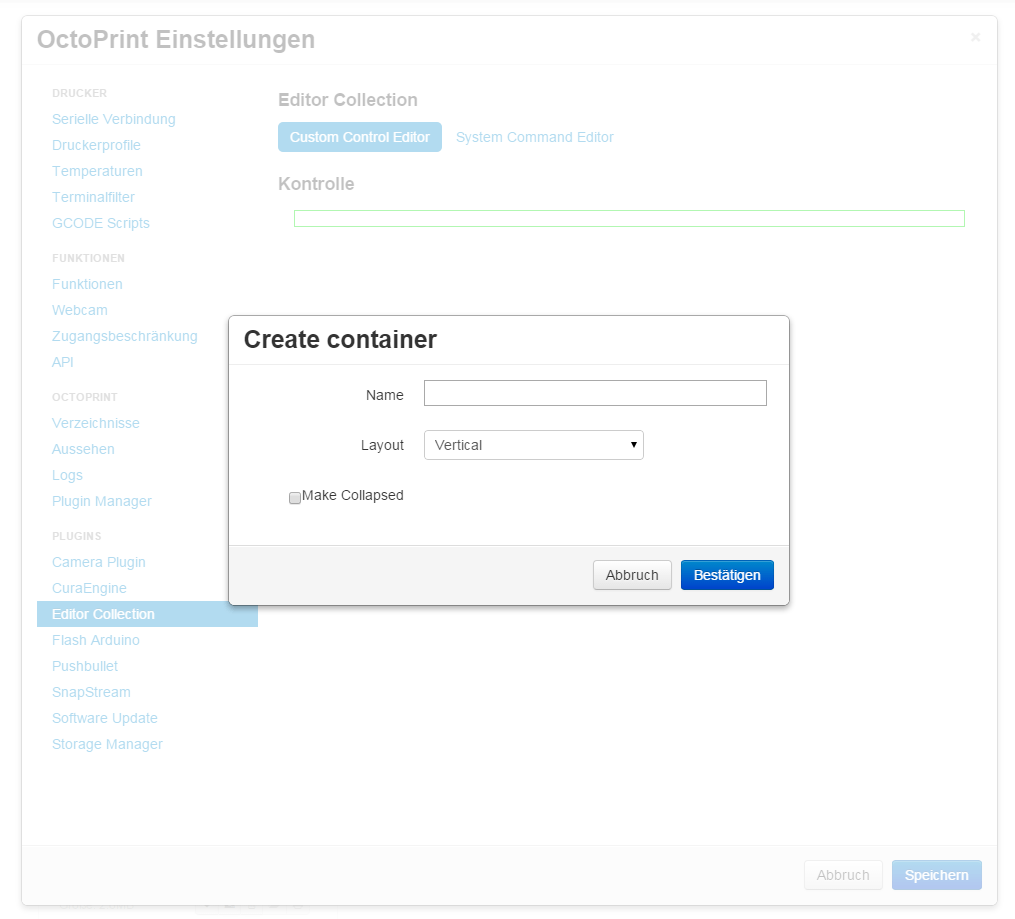Open the Layout dropdown set to Vertical
This screenshot has height=919, width=1015.
pyautogui.click(x=533, y=445)
